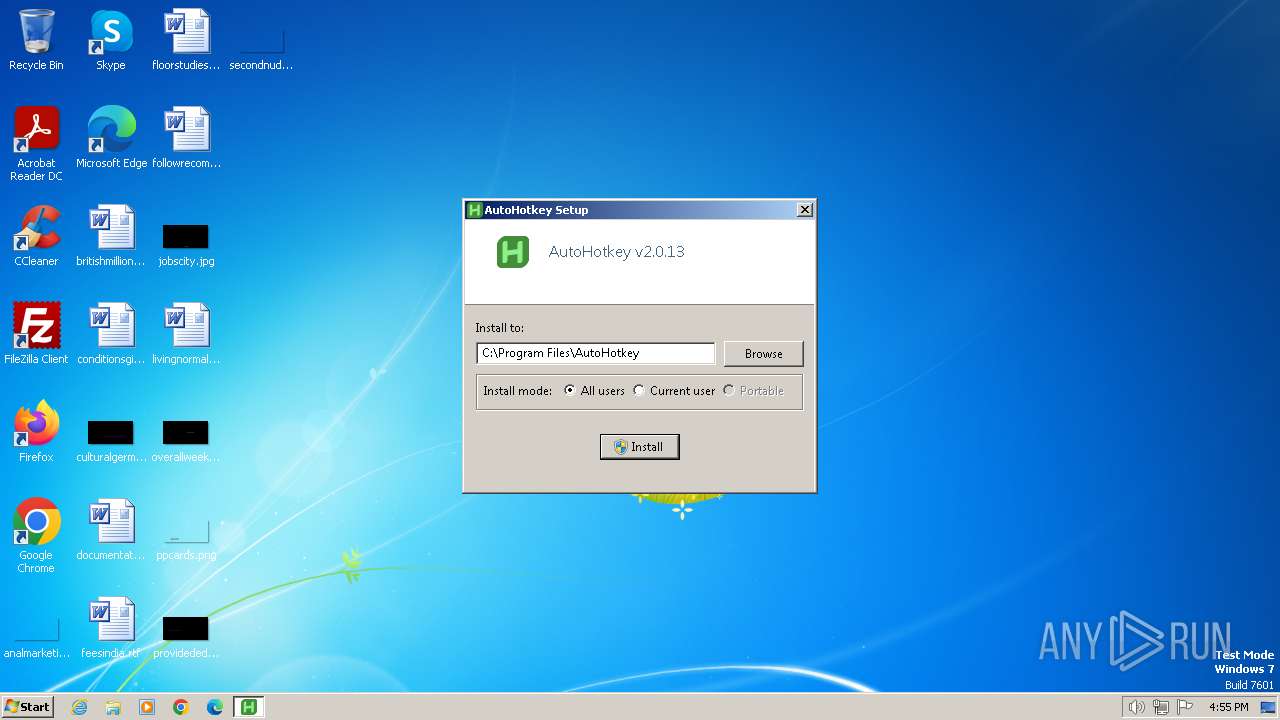
Task: Launch Skype from the desktop
Action: click(111, 40)
